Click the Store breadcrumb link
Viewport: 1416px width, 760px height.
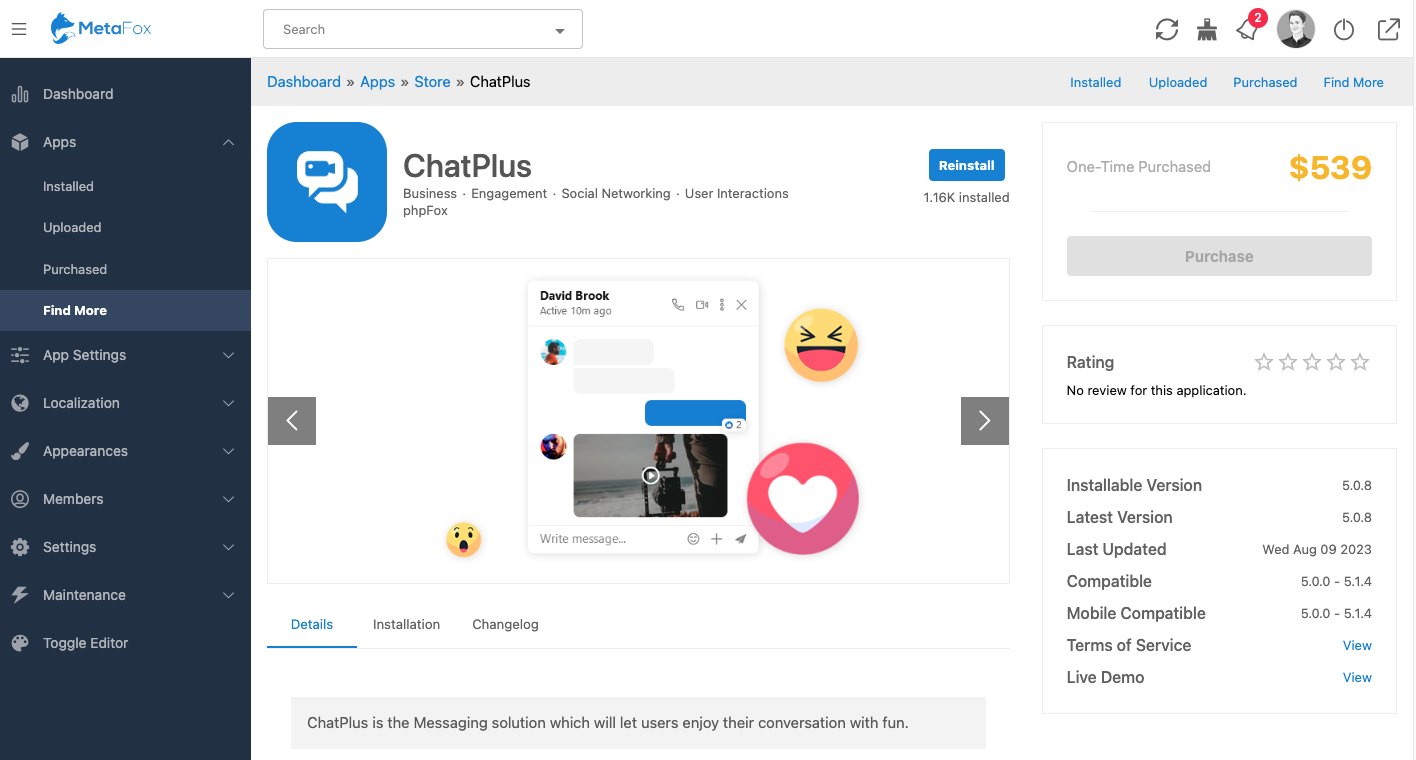tap(432, 82)
